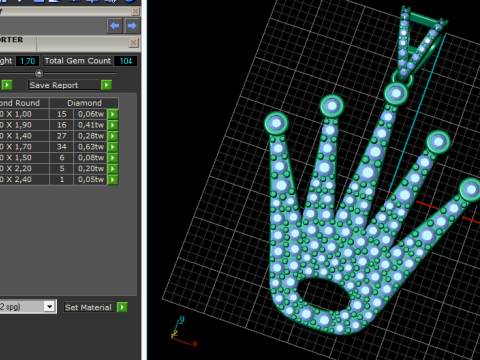Image resolution: width=480 pixels, height=360 pixels.
Task: Click the xyz axis indicator in the viewport
Action: 183,332
